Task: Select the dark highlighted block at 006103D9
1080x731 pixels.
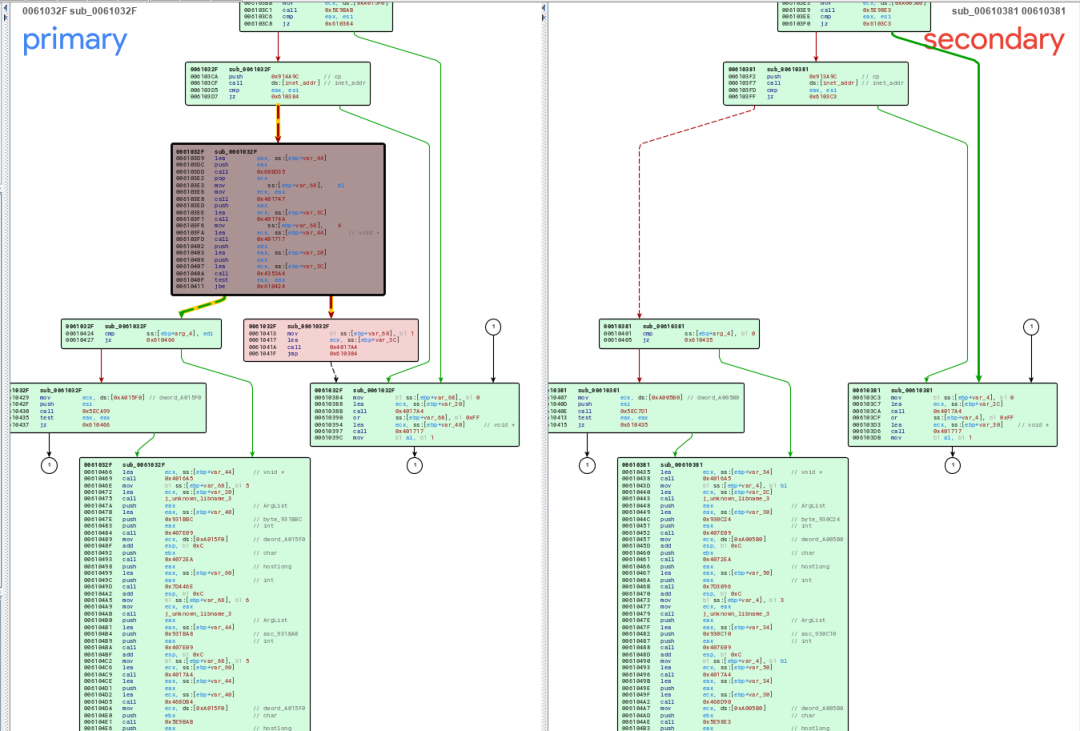Action: point(278,219)
